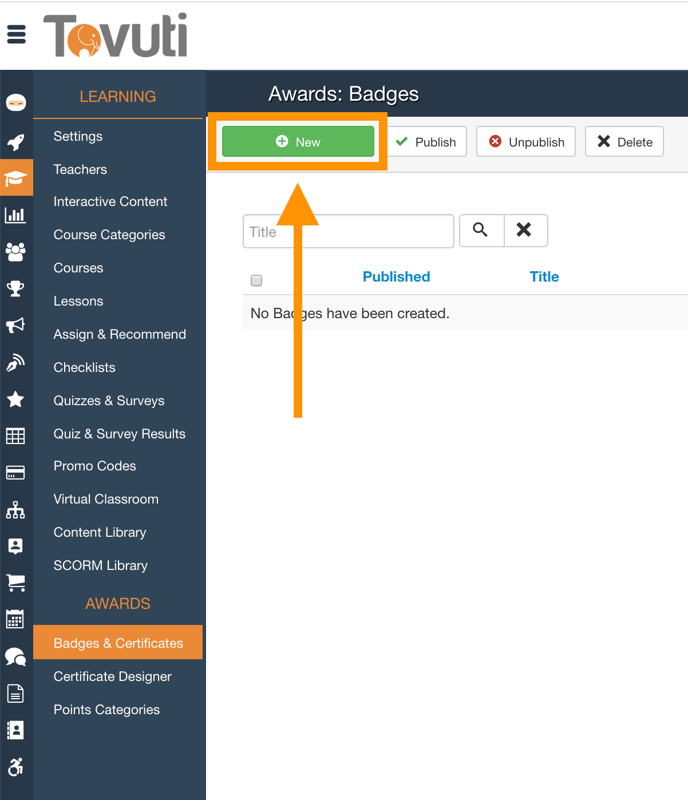This screenshot has height=800, width=688.
Task: Open the shopping cart icon
Action: (x=16, y=583)
